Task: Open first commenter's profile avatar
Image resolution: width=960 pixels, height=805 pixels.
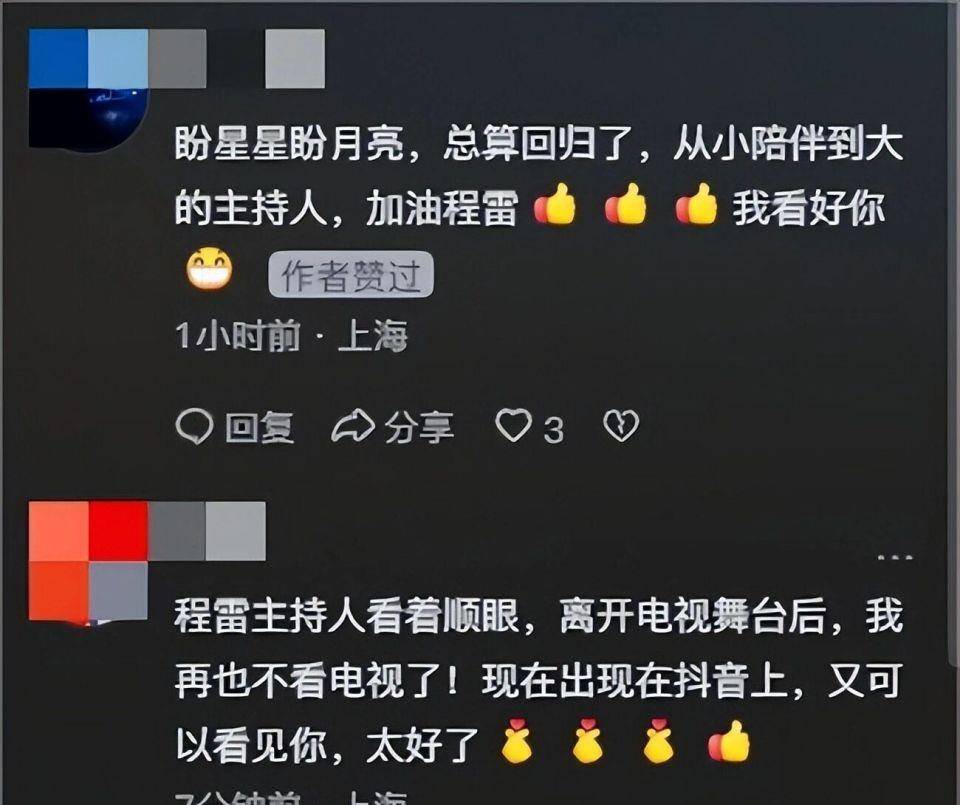Action: pos(89,89)
